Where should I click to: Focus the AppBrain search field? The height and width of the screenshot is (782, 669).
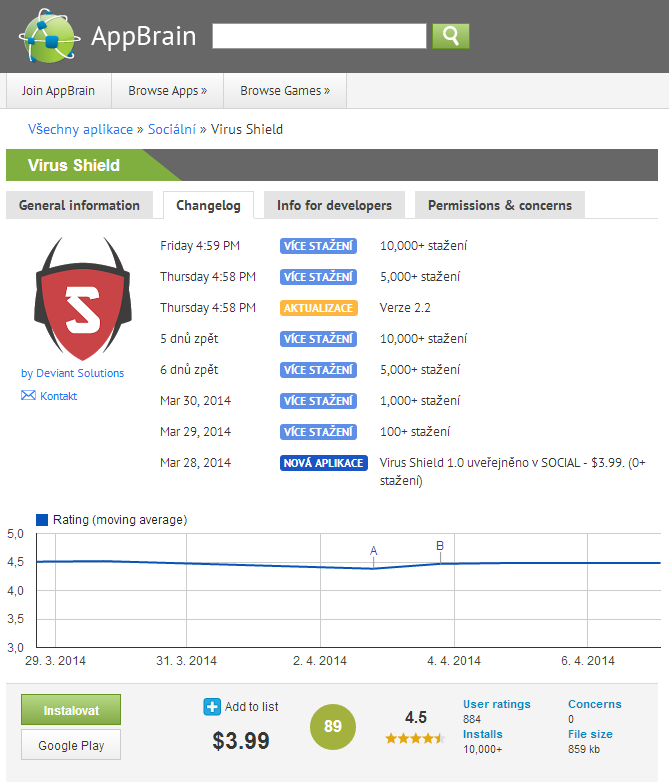point(319,36)
